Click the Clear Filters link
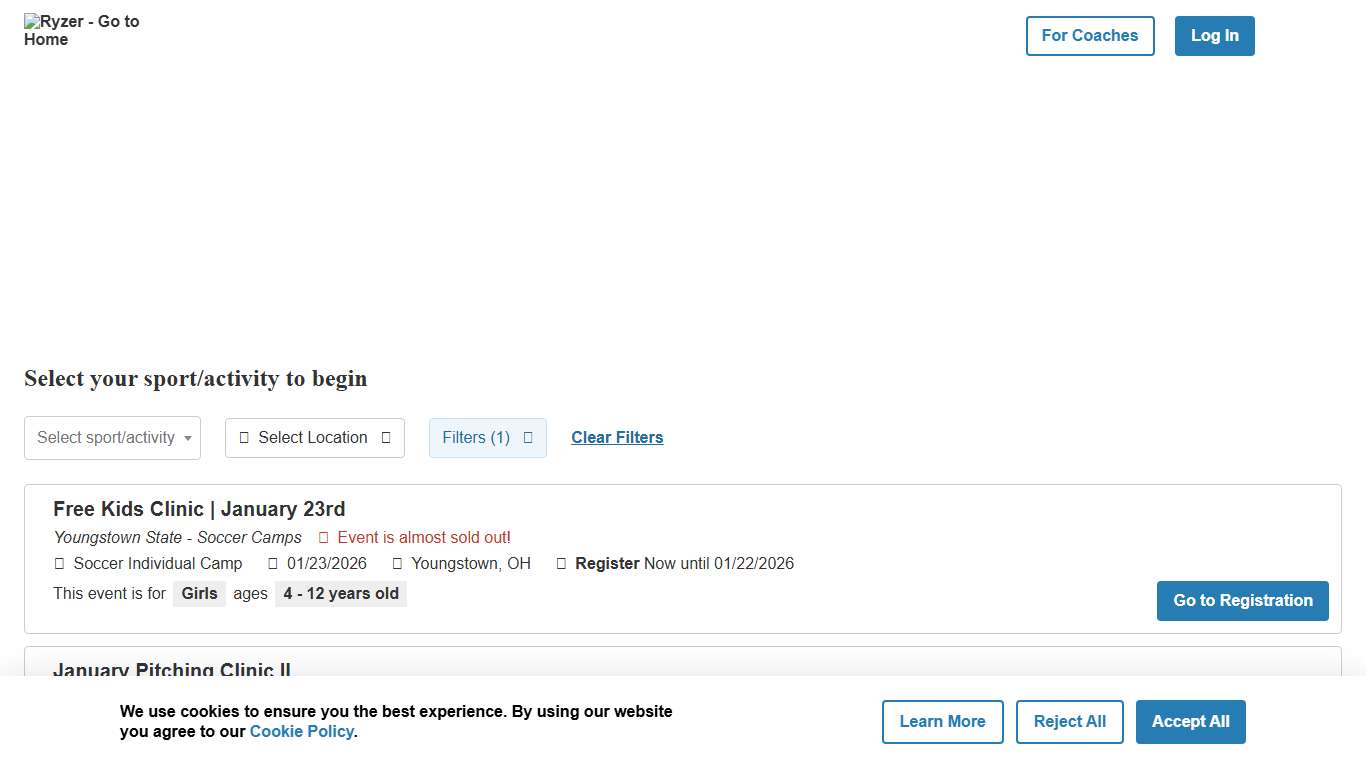1366x768 pixels. click(x=617, y=438)
